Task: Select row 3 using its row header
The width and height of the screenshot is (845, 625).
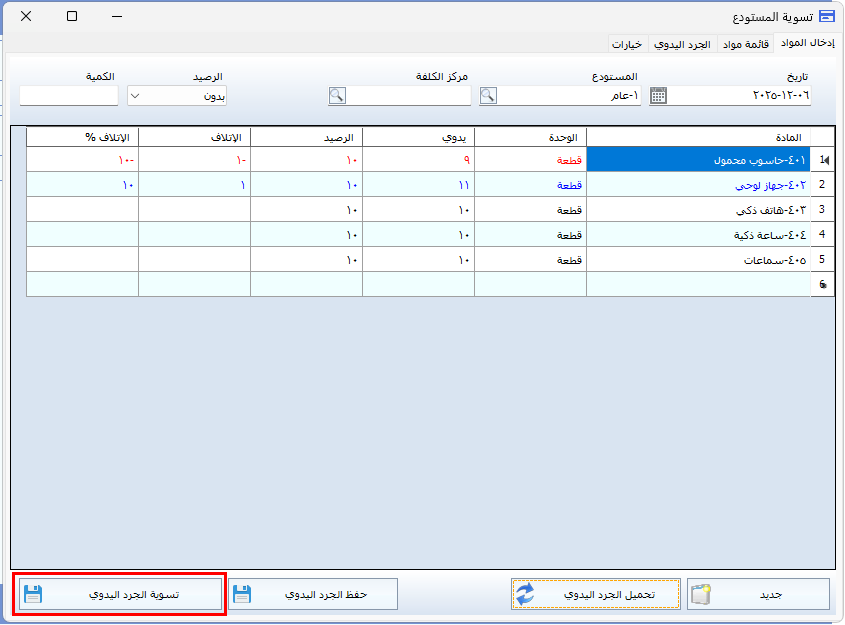Action: (822, 210)
